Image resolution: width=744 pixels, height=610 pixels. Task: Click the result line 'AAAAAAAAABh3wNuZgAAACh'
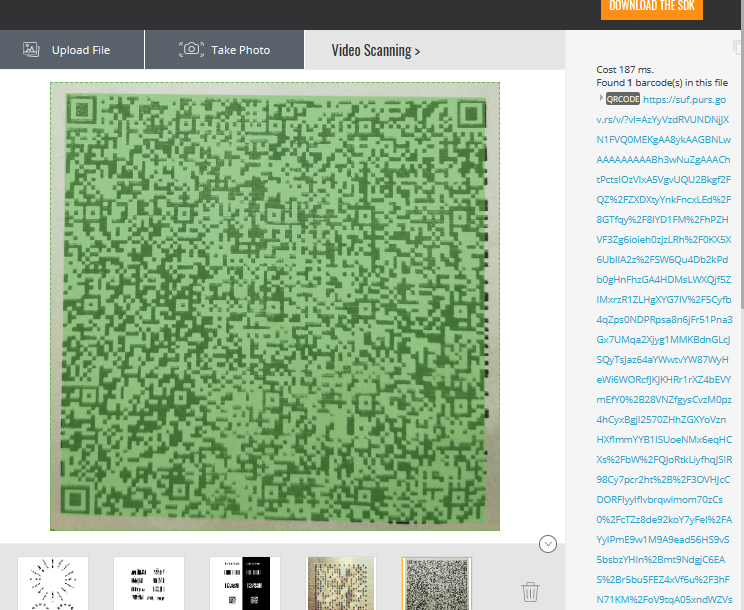pyautogui.click(x=663, y=159)
